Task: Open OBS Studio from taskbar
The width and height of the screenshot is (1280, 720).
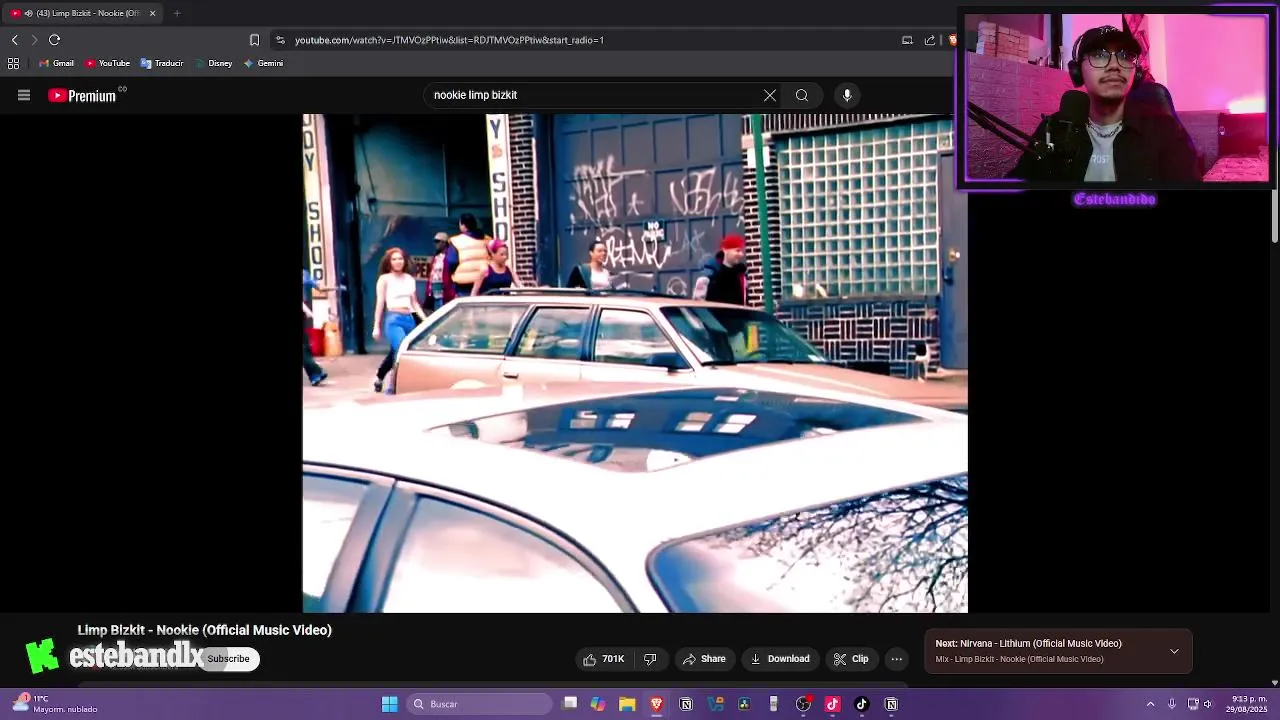Action: [803, 704]
